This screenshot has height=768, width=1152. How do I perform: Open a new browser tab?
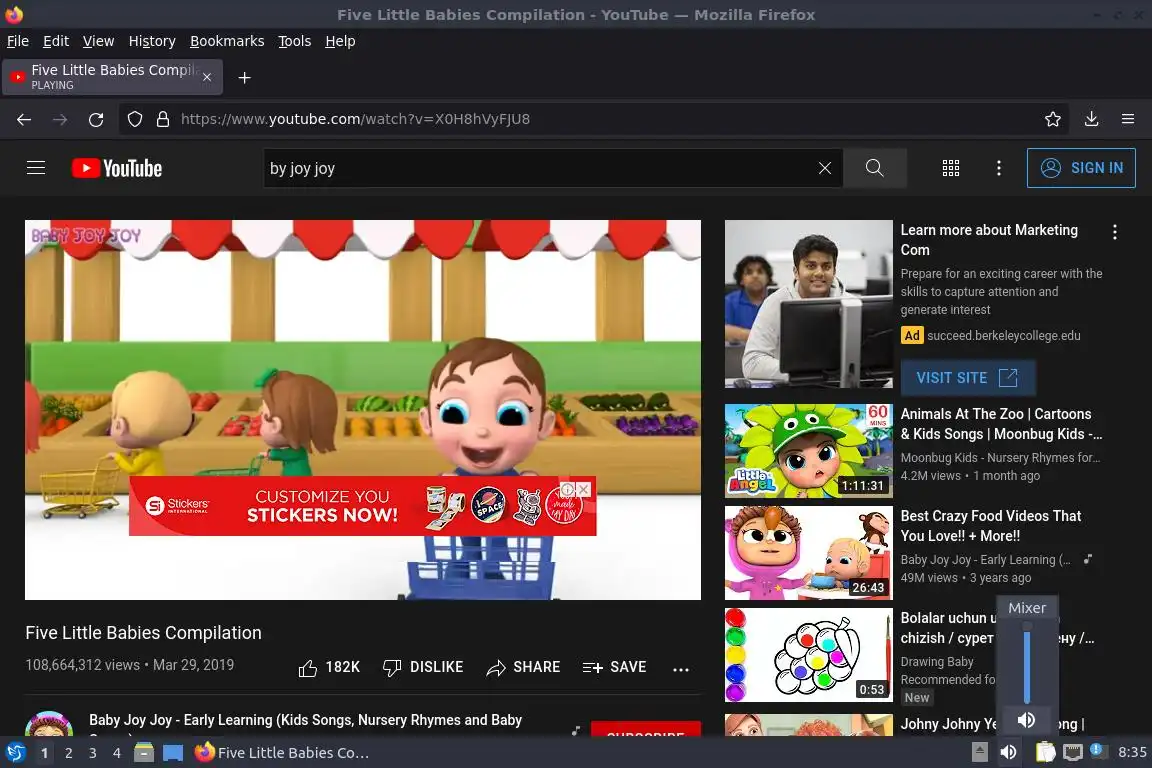(245, 78)
